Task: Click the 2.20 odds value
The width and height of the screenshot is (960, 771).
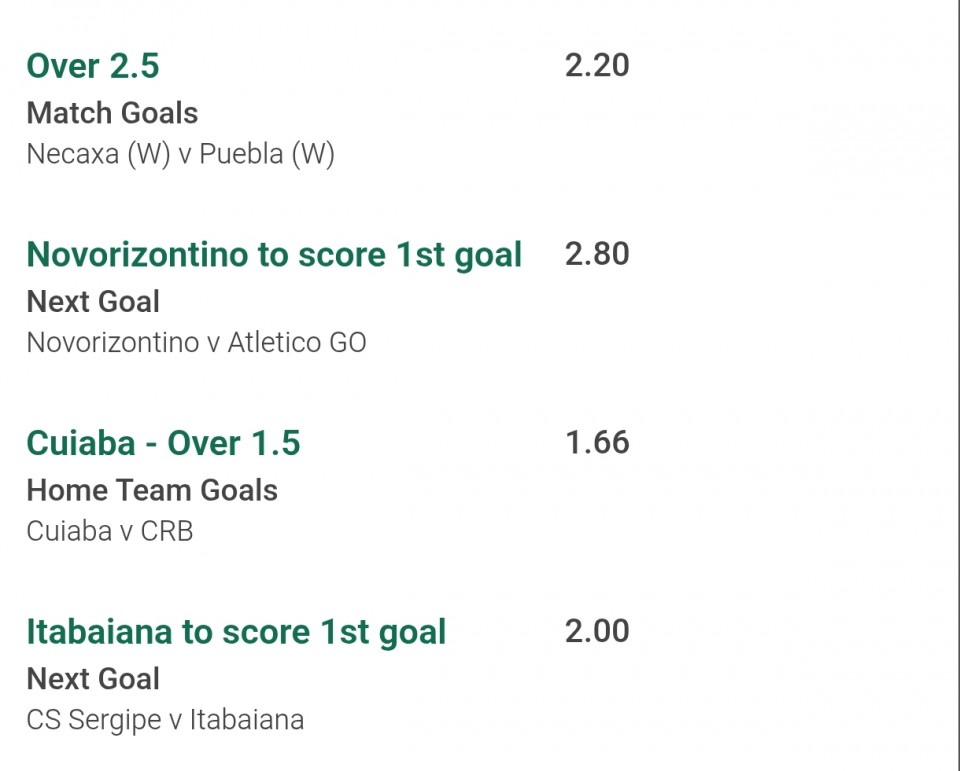Action: [597, 66]
